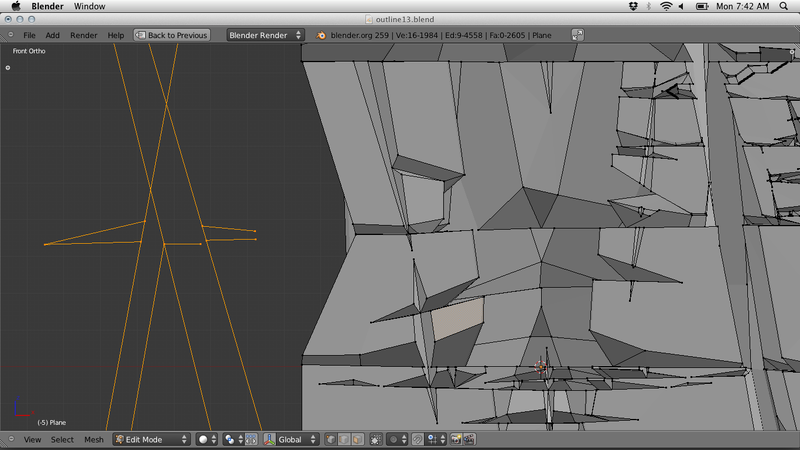The width and height of the screenshot is (800, 450).
Task: Open the Window menu in macOS menu bar
Action: [89, 6]
